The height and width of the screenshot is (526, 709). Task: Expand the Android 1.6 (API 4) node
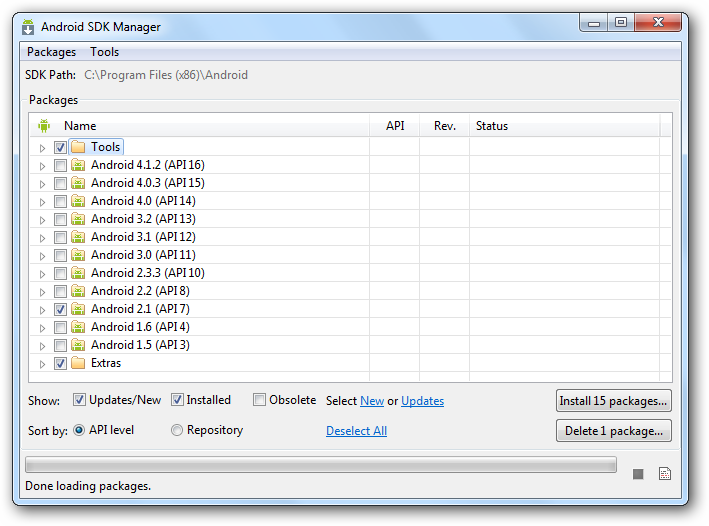pos(43,328)
